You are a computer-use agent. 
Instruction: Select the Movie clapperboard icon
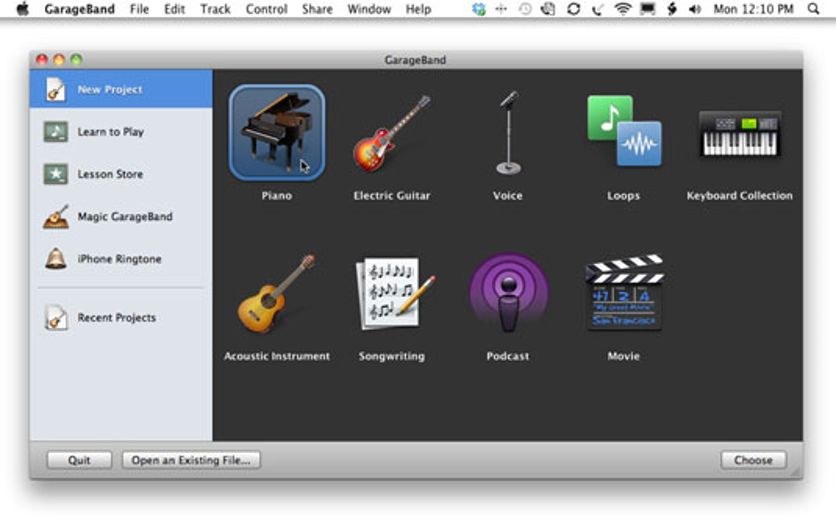tap(624, 292)
